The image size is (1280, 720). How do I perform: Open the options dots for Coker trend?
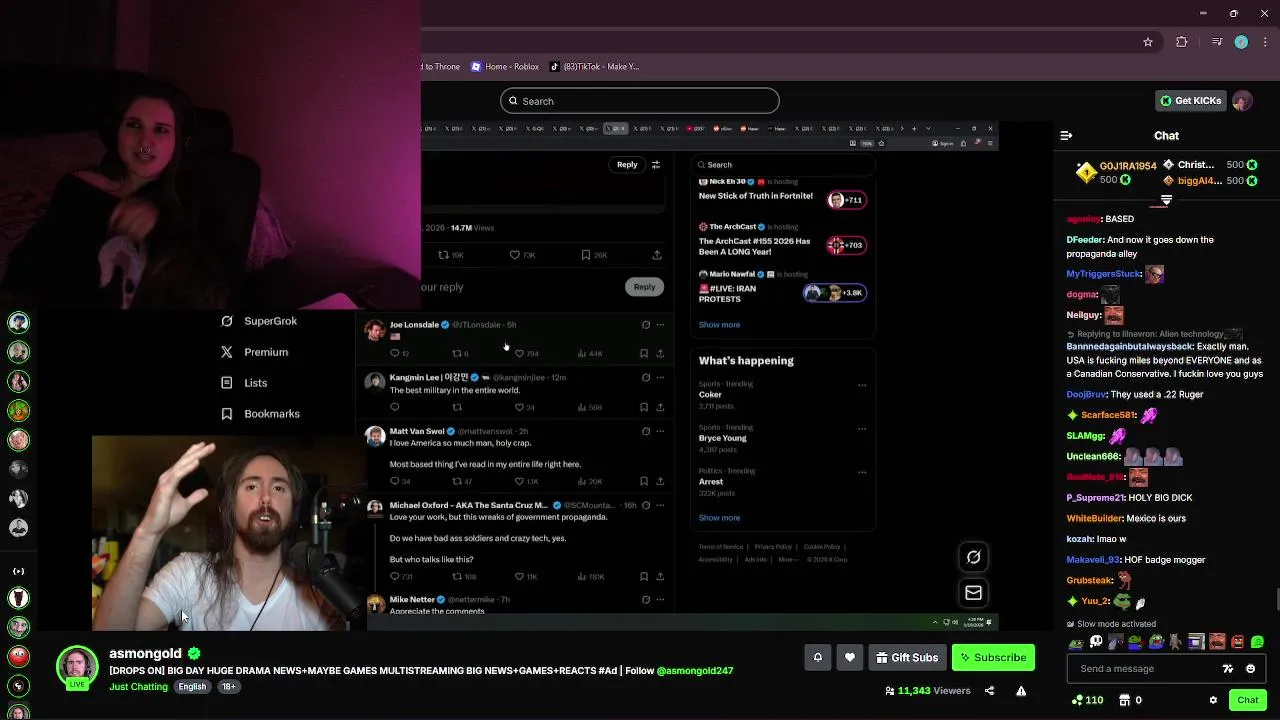(x=862, y=385)
